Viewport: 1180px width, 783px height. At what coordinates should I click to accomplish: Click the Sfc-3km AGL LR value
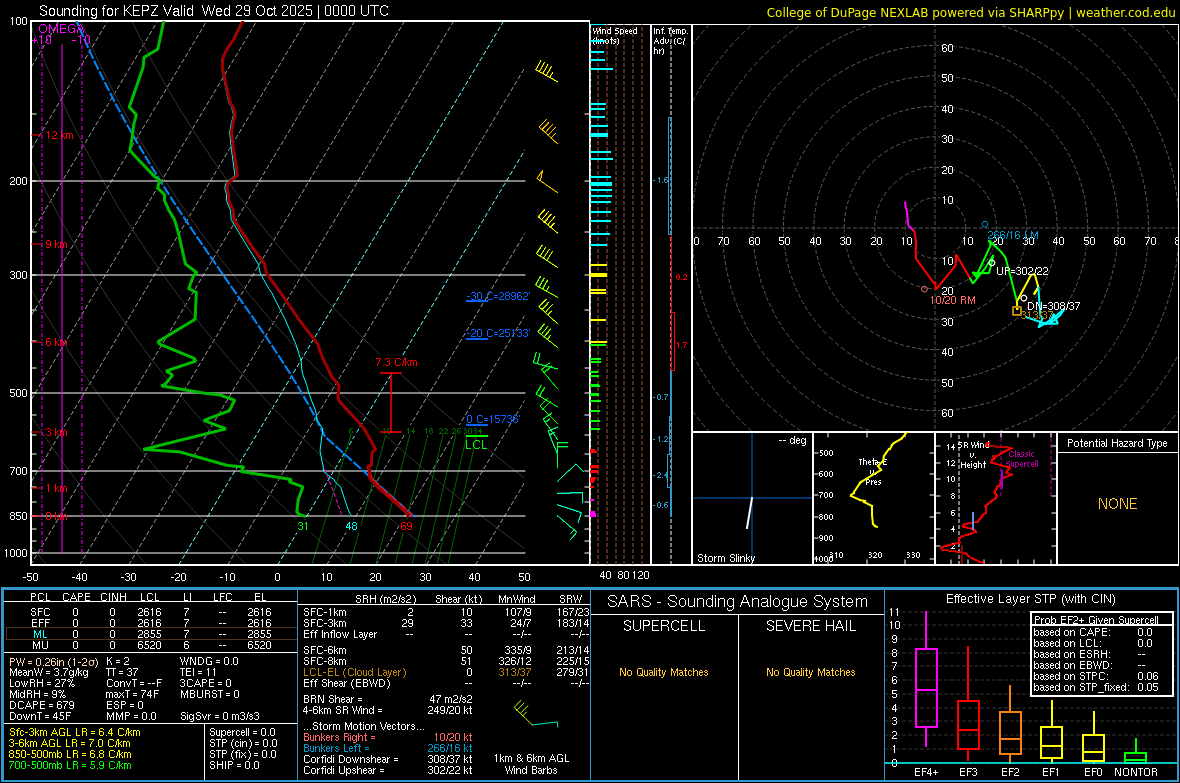click(x=75, y=732)
